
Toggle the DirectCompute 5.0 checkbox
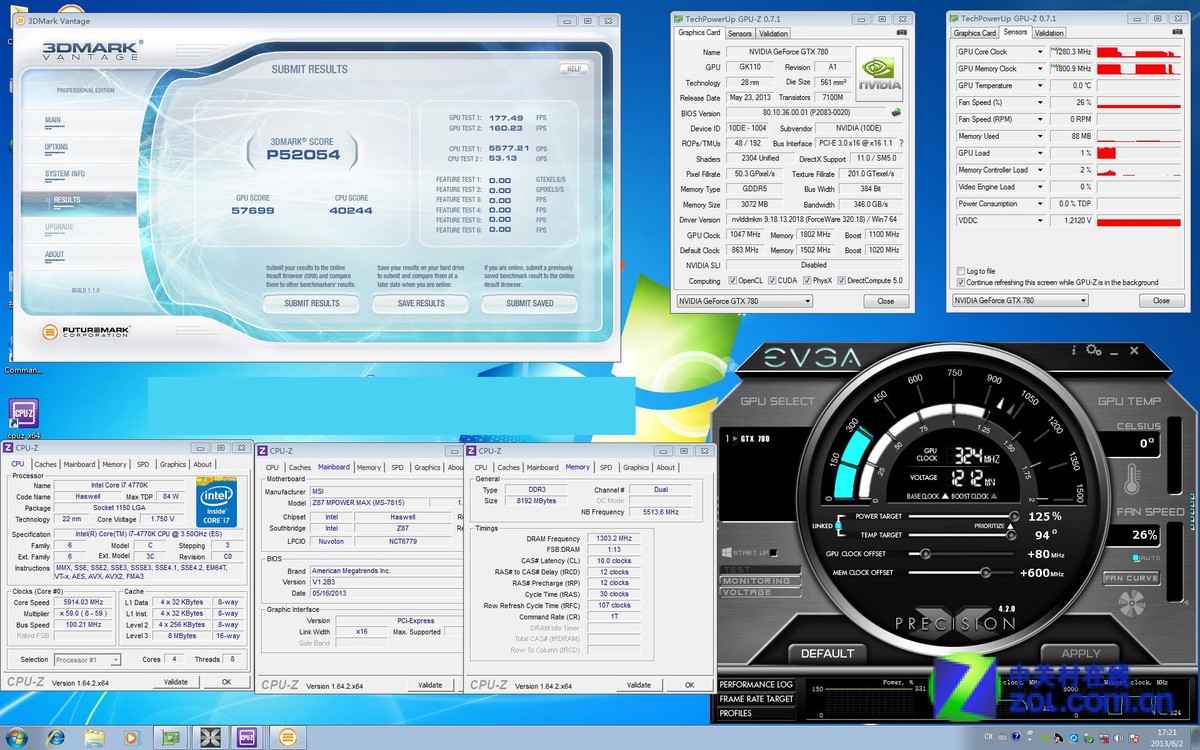[x=841, y=281]
